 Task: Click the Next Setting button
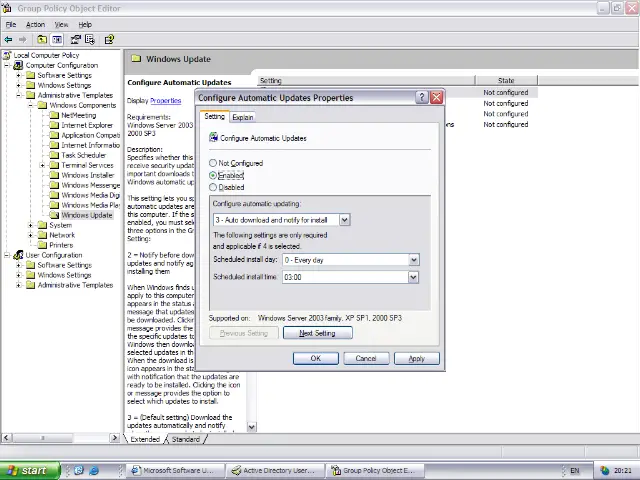pos(318,333)
